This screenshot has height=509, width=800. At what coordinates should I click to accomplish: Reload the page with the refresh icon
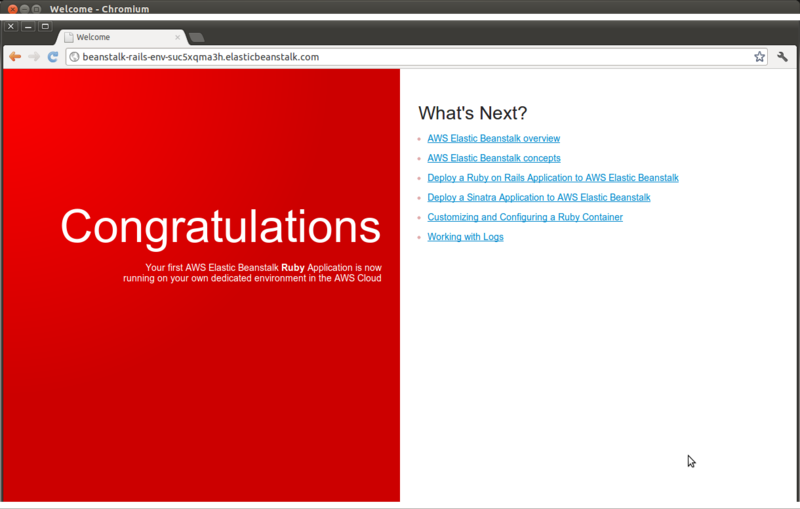(53, 57)
